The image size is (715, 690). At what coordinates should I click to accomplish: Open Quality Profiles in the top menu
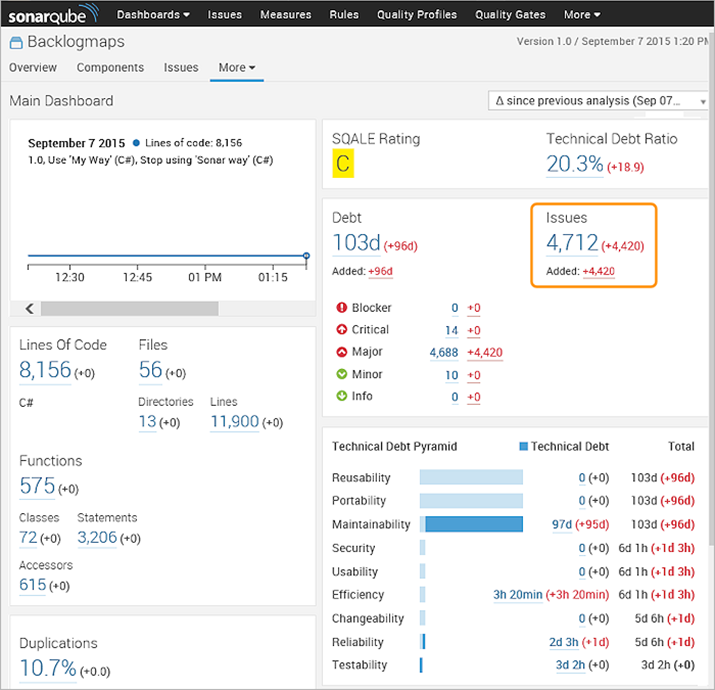[417, 15]
